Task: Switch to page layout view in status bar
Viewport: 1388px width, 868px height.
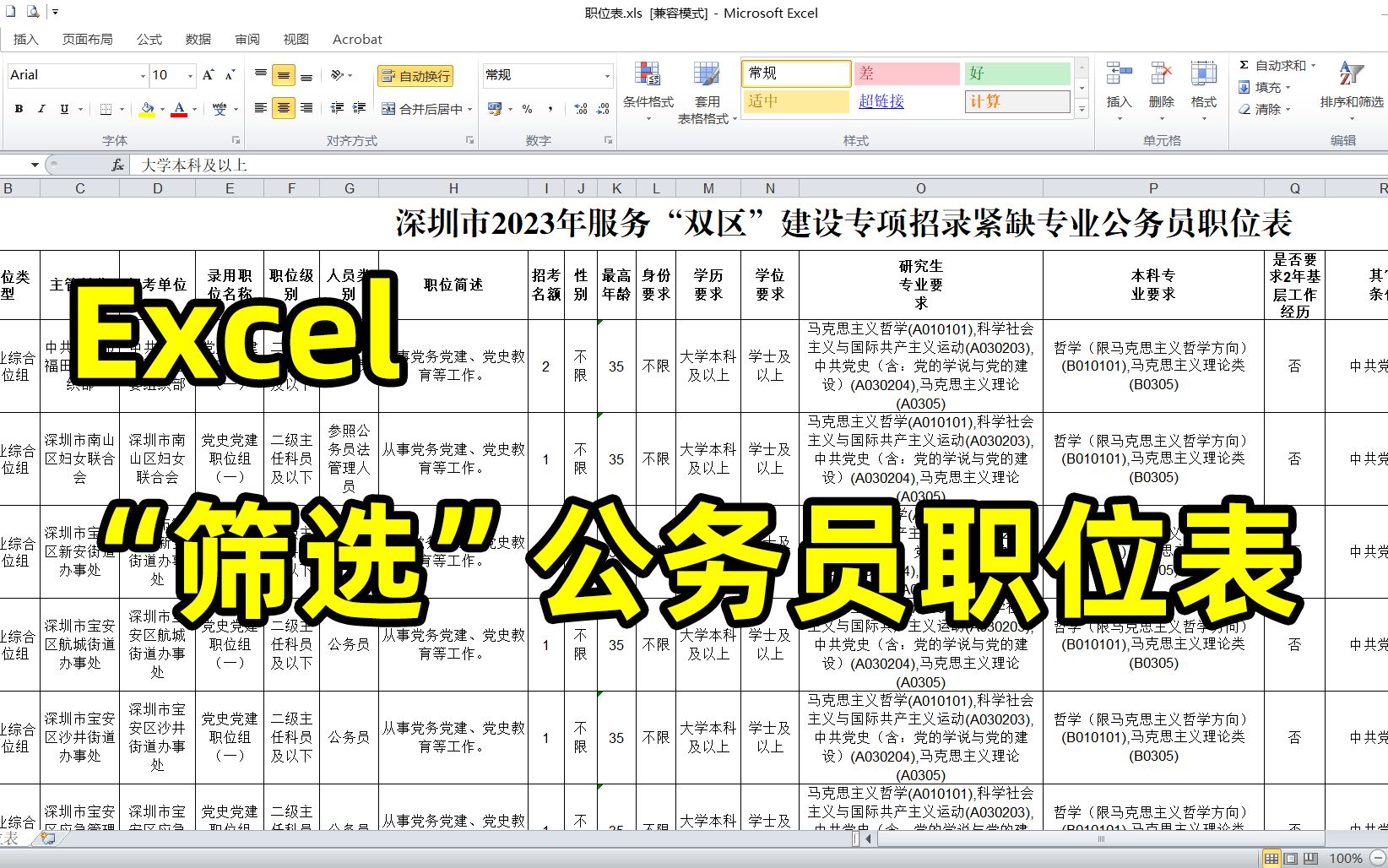Action: (x=1290, y=859)
